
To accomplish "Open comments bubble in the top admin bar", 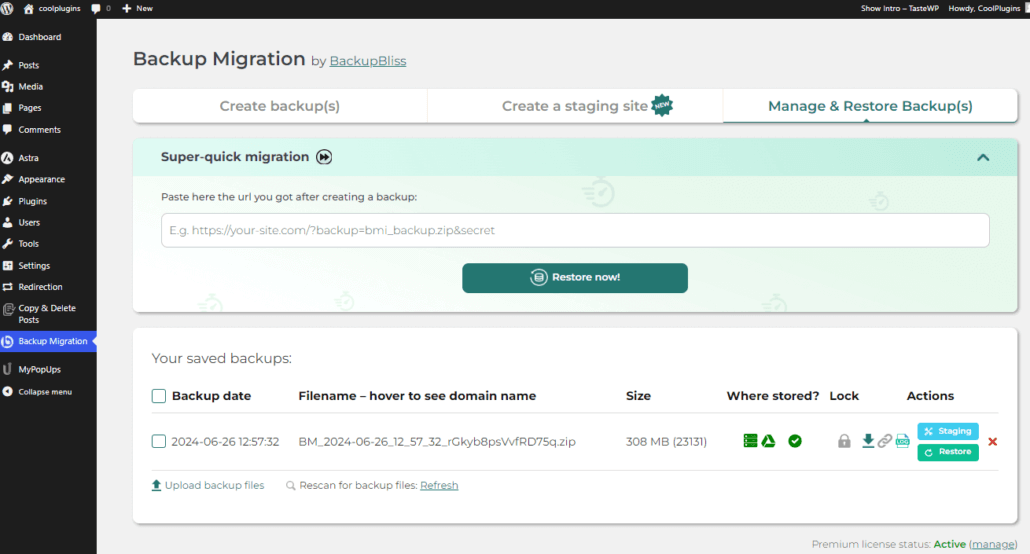I will 100,8.
